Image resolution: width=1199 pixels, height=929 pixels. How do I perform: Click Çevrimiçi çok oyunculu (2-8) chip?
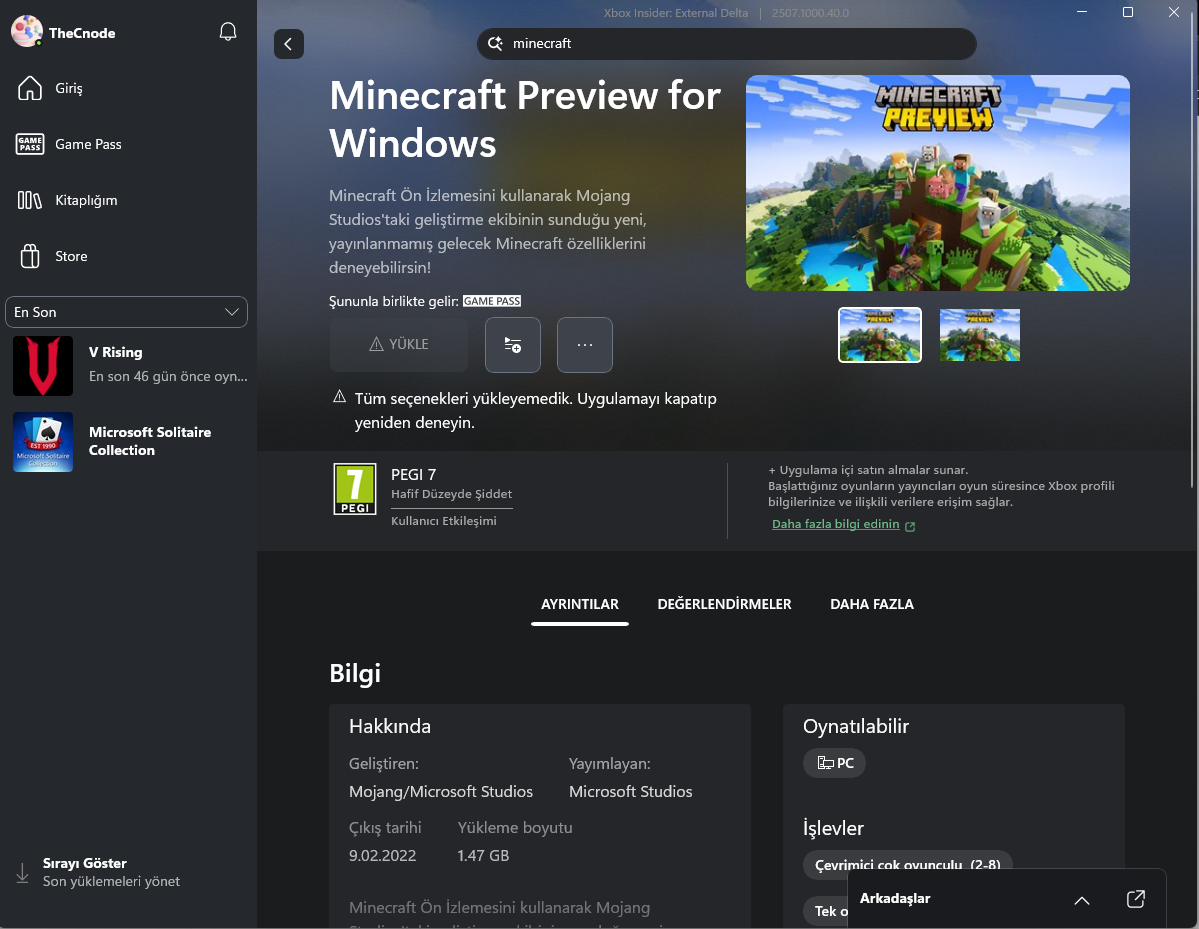point(907,865)
